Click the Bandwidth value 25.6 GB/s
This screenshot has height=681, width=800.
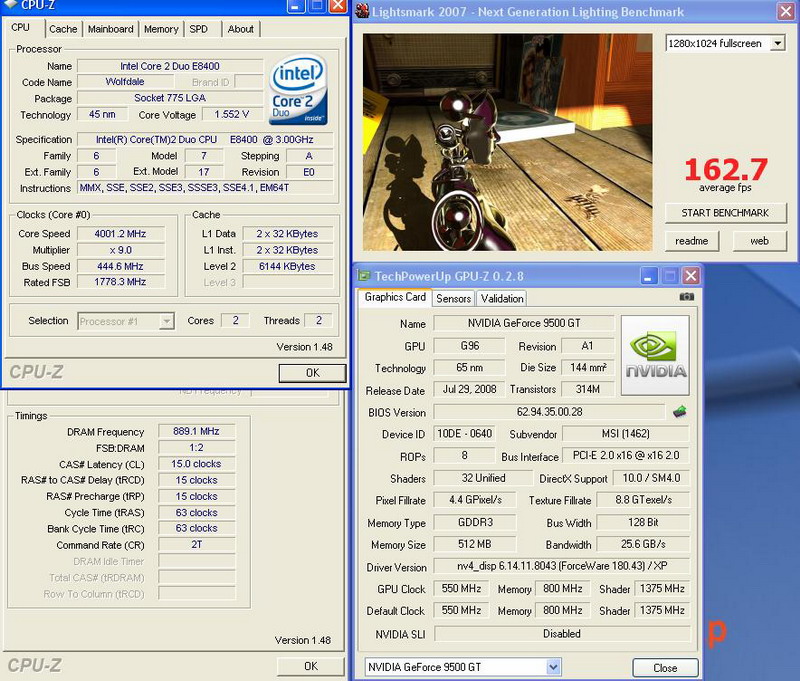click(643, 544)
